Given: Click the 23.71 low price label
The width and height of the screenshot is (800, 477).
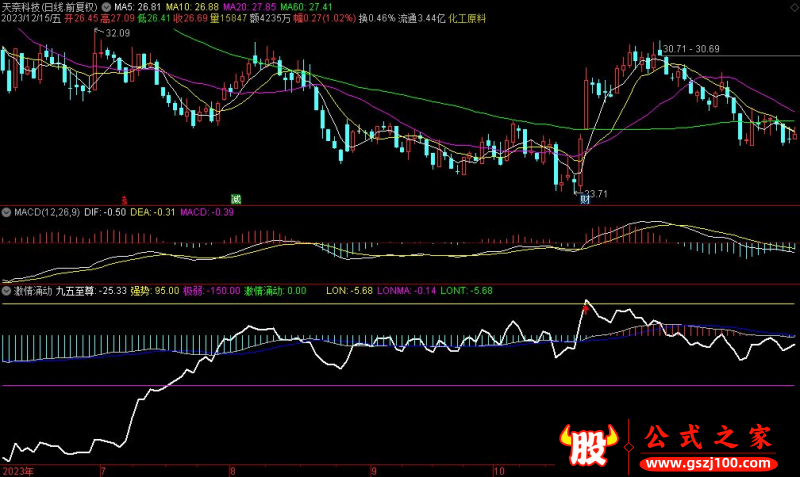Looking at the screenshot, I should point(596,193).
